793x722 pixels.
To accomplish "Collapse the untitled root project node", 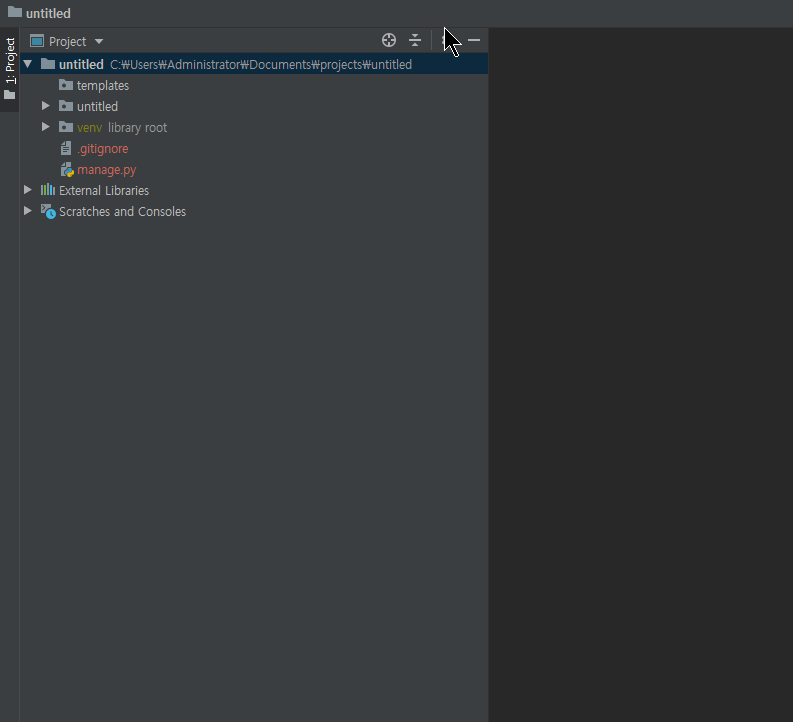I will tap(28, 64).
